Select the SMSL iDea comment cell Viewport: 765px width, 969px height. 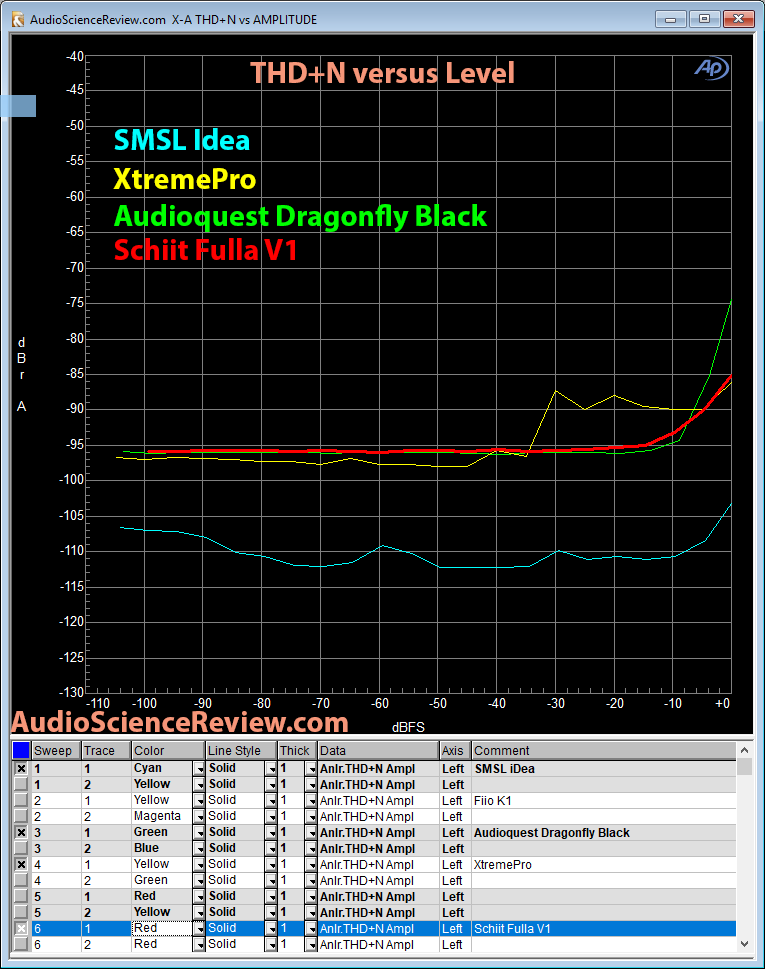(604, 769)
